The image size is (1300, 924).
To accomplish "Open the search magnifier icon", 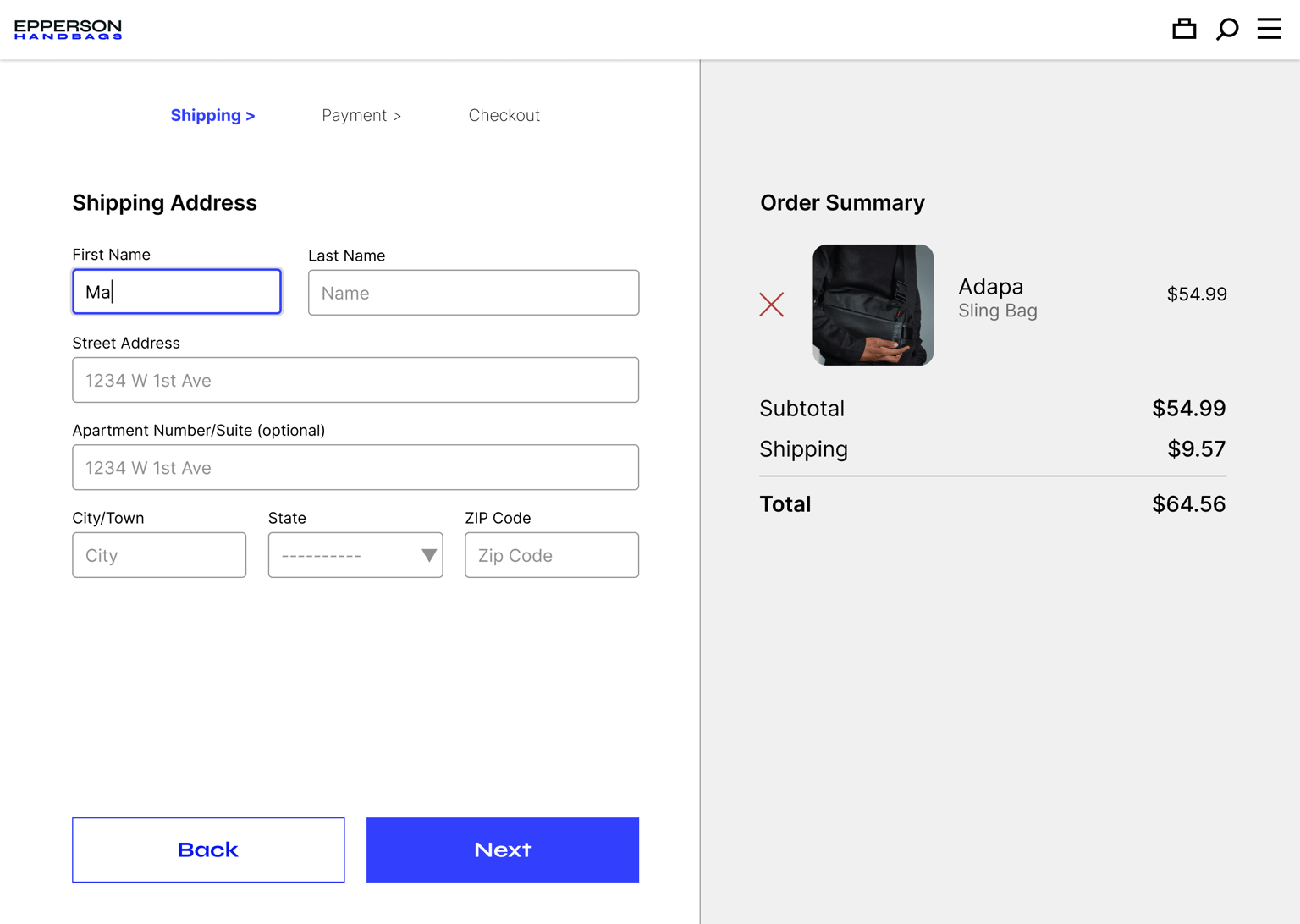I will click(x=1227, y=29).
